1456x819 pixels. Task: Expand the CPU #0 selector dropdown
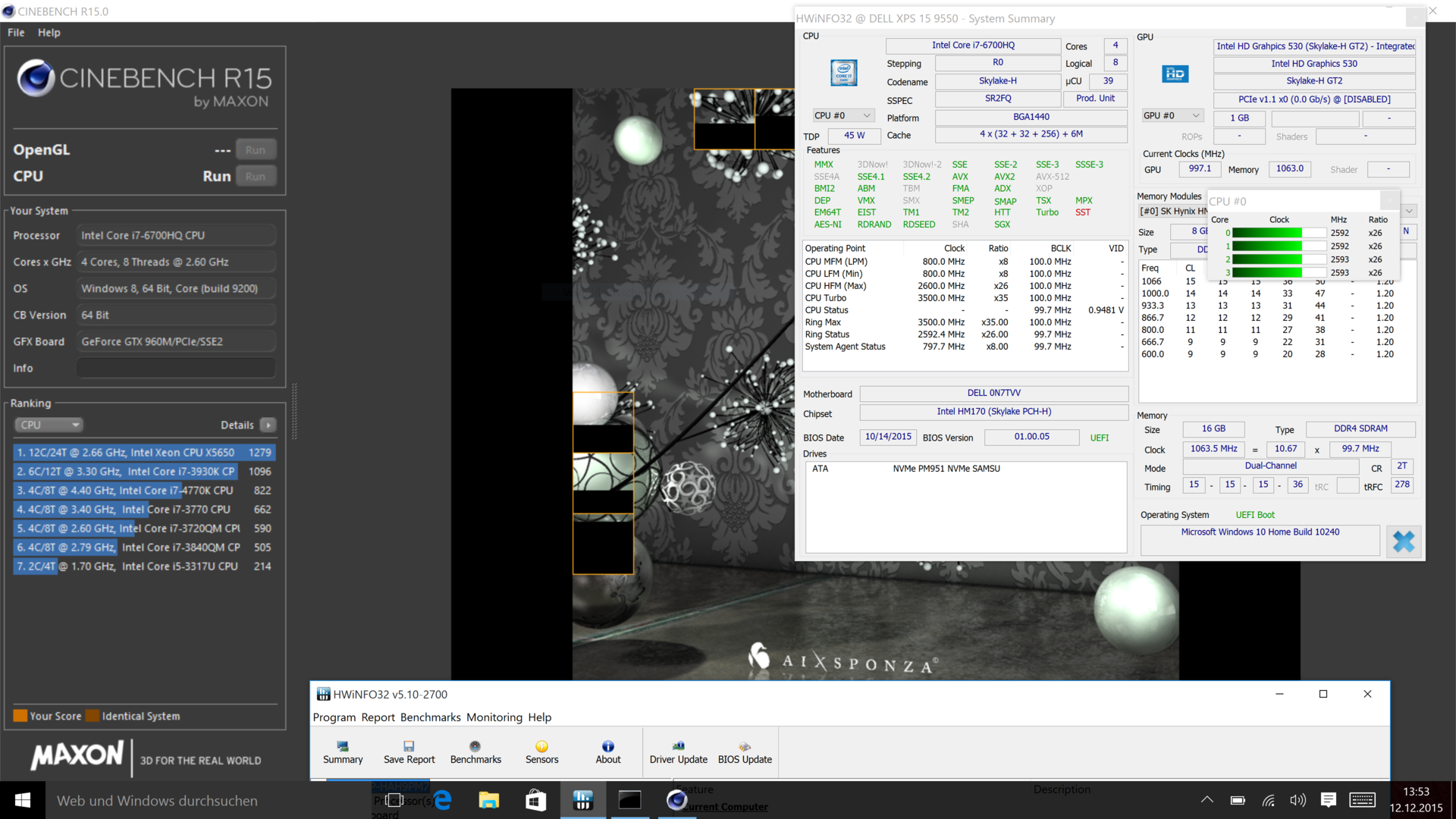pos(843,116)
